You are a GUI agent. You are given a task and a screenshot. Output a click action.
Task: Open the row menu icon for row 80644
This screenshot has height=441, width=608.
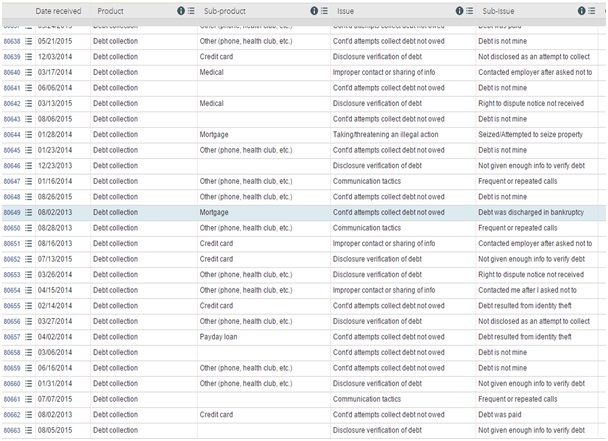tap(29, 135)
